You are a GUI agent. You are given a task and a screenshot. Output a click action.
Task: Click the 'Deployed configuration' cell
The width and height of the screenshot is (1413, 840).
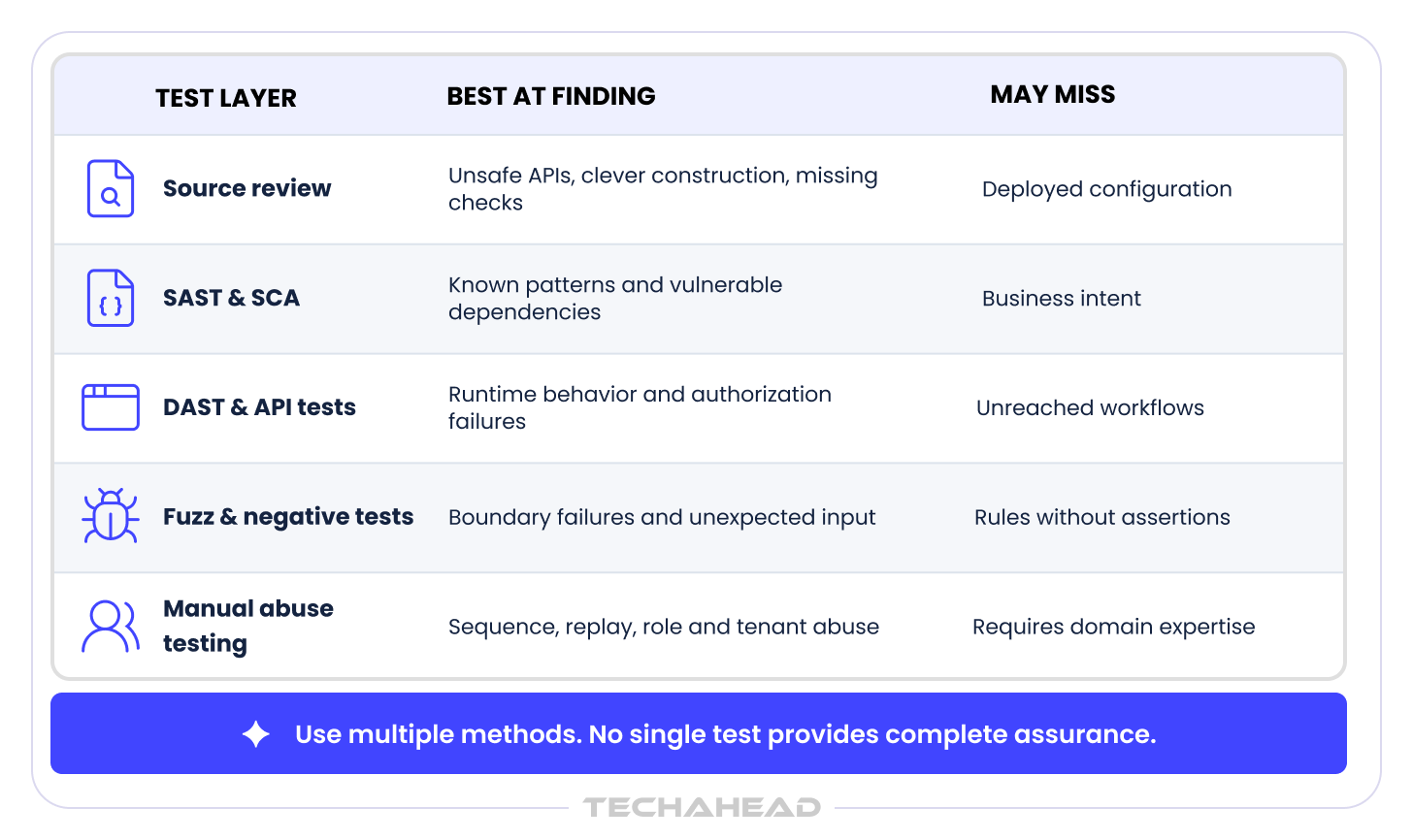[x=1107, y=189]
